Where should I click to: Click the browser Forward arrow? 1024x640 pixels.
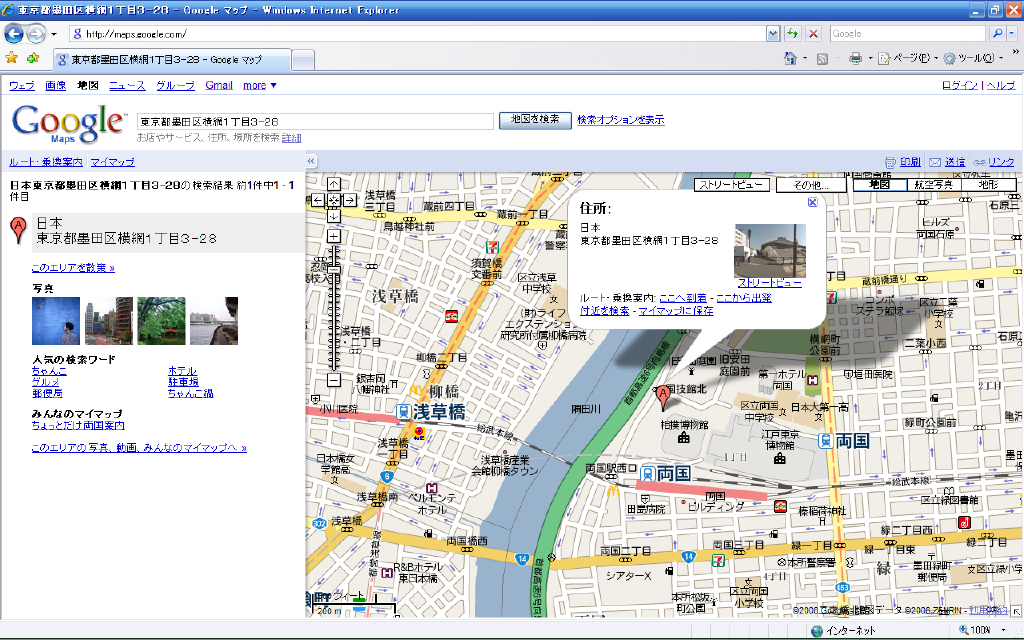coord(36,33)
